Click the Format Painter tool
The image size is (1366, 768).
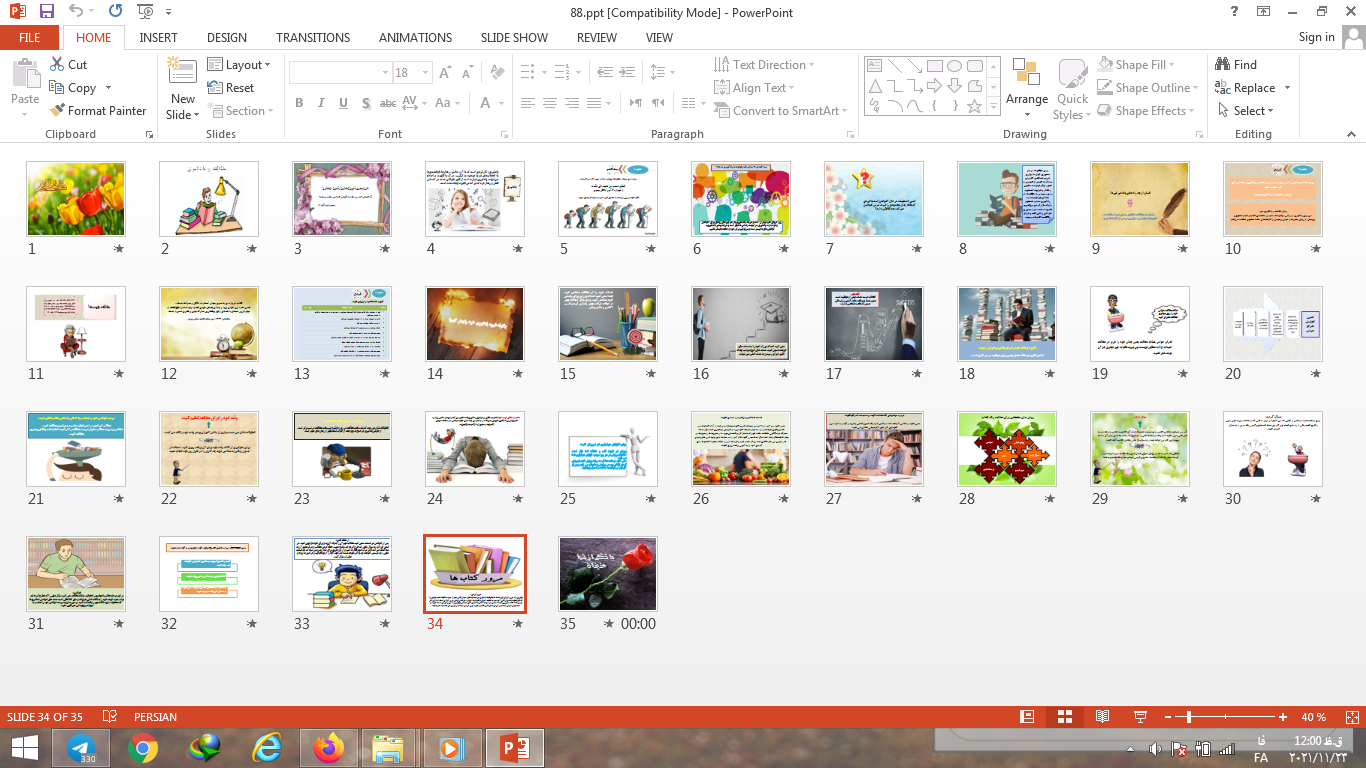pyautogui.click(x=98, y=111)
